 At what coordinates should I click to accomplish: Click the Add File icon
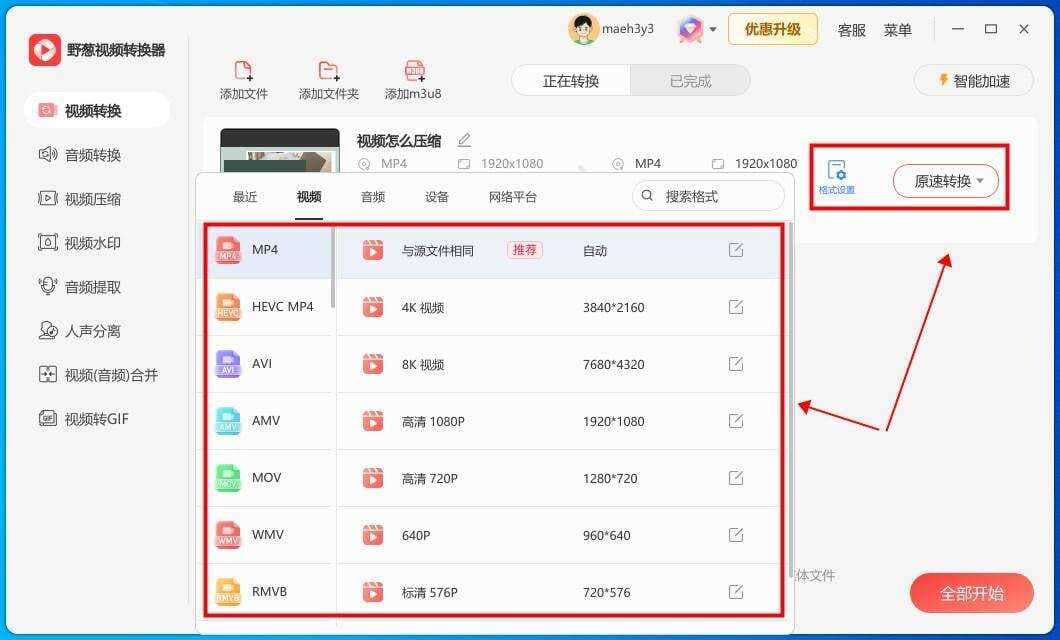pyautogui.click(x=243, y=70)
